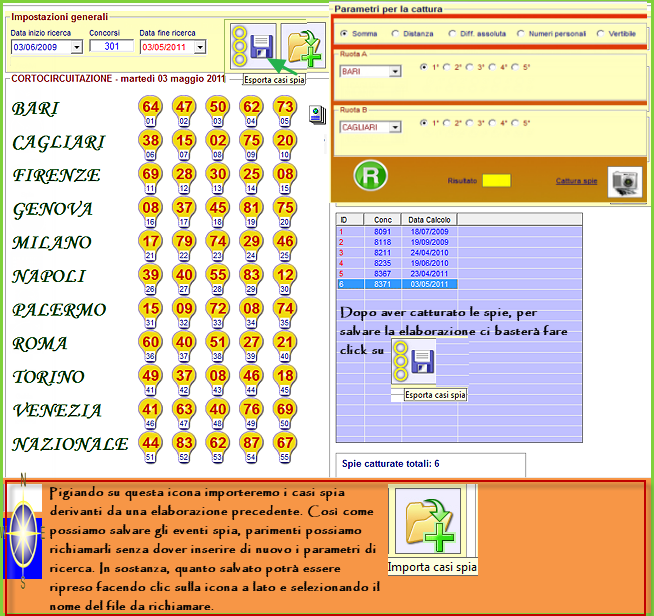Click CAGLIARI bulb number 38
654x616 pixels.
pyautogui.click(x=150, y=145)
